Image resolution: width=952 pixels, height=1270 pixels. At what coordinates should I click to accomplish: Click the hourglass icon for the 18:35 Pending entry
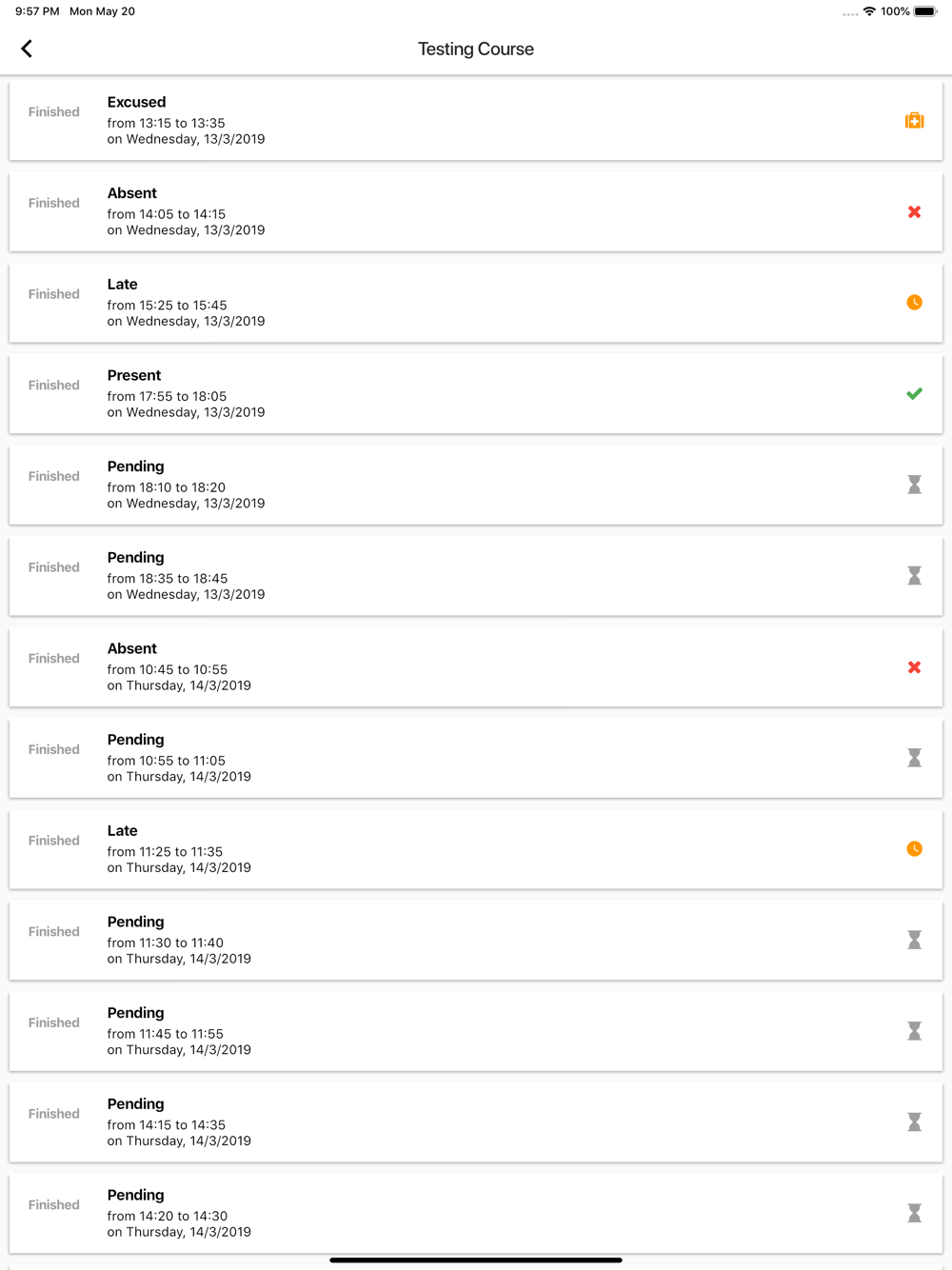tap(914, 576)
